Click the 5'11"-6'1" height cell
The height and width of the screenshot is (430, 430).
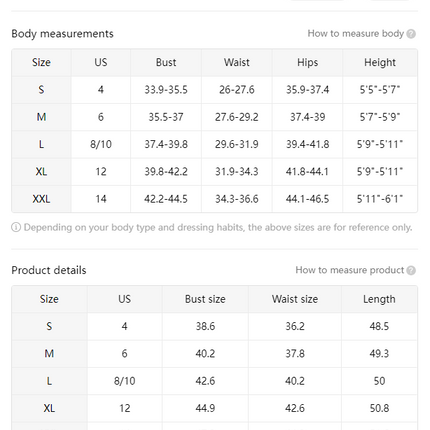(380, 199)
